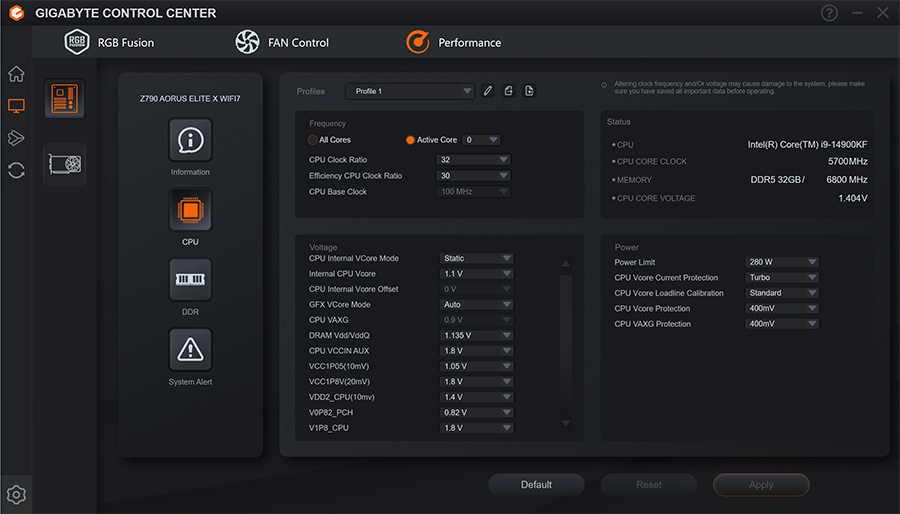900x514 pixels.
Task: Open GFX VCore Mode dropdown
Action: click(x=476, y=305)
